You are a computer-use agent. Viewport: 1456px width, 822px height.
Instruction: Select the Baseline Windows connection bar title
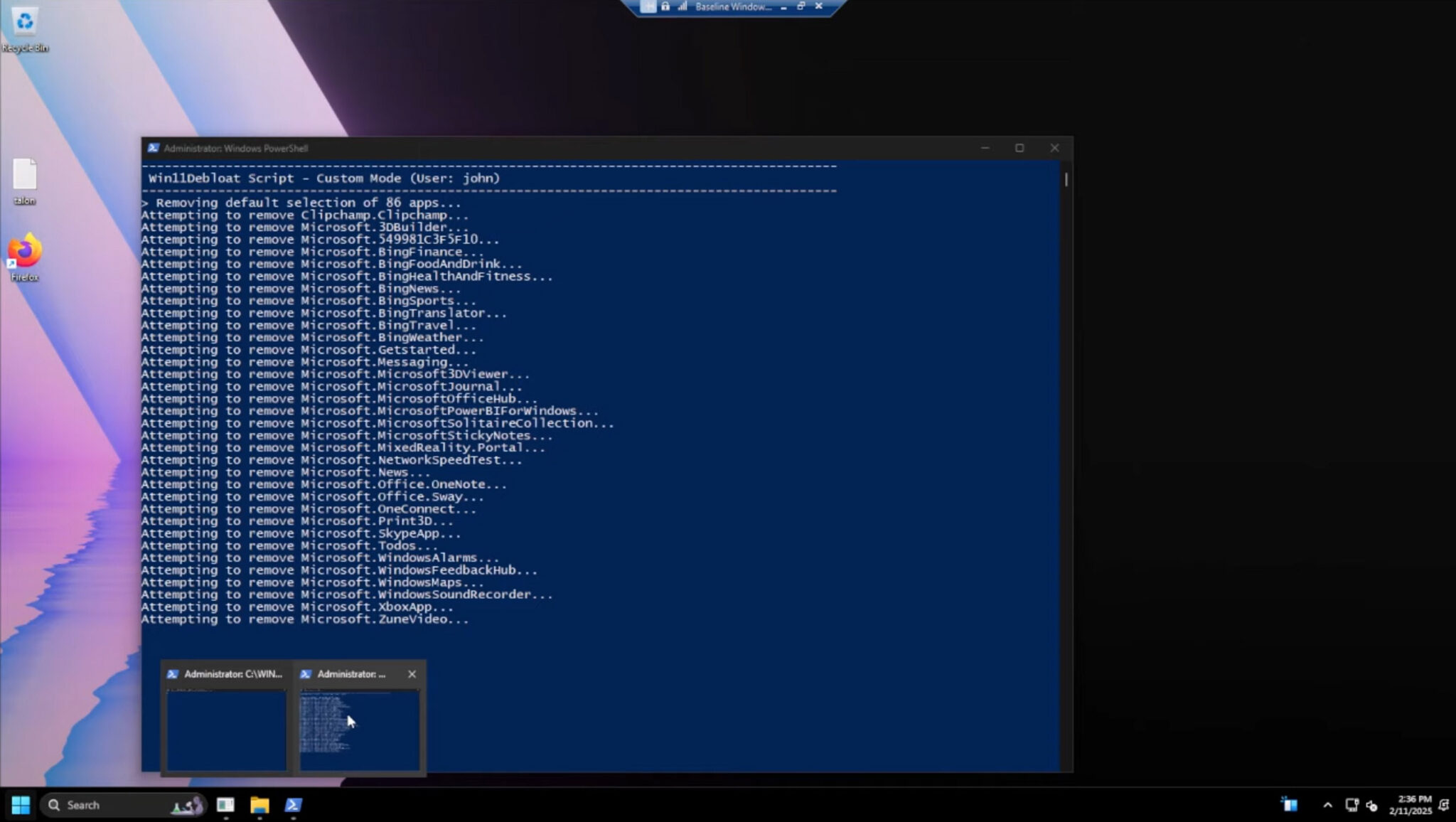pyautogui.click(x=734, y=6)
